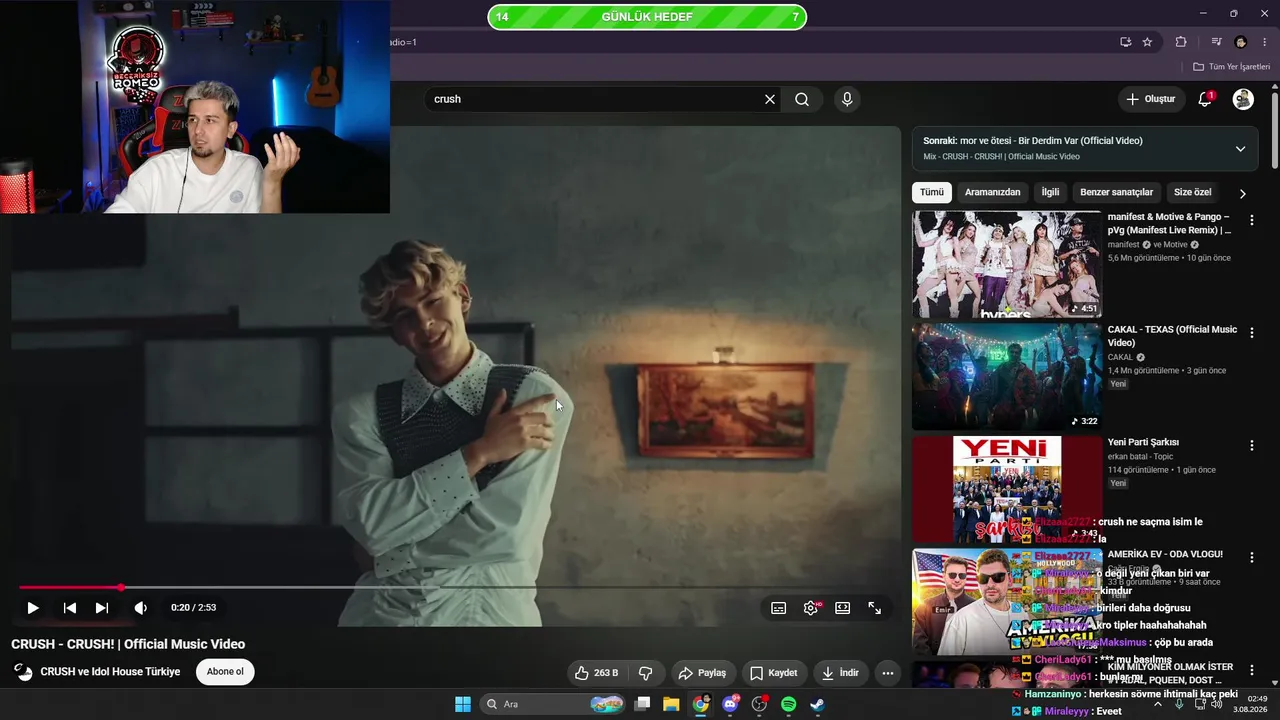Viewport: 1280px width, 720px height.
Task: Show hidden system tray icons
Action: pyautogui.click(x=1158, y=704)
